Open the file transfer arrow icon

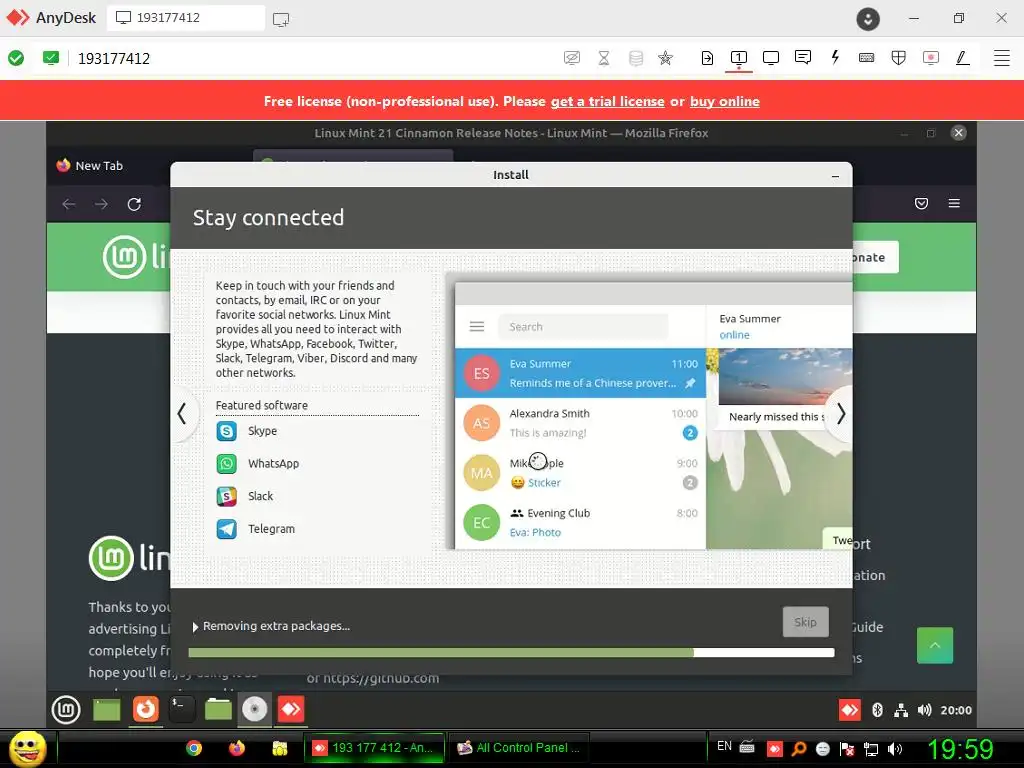pos(707,58)
